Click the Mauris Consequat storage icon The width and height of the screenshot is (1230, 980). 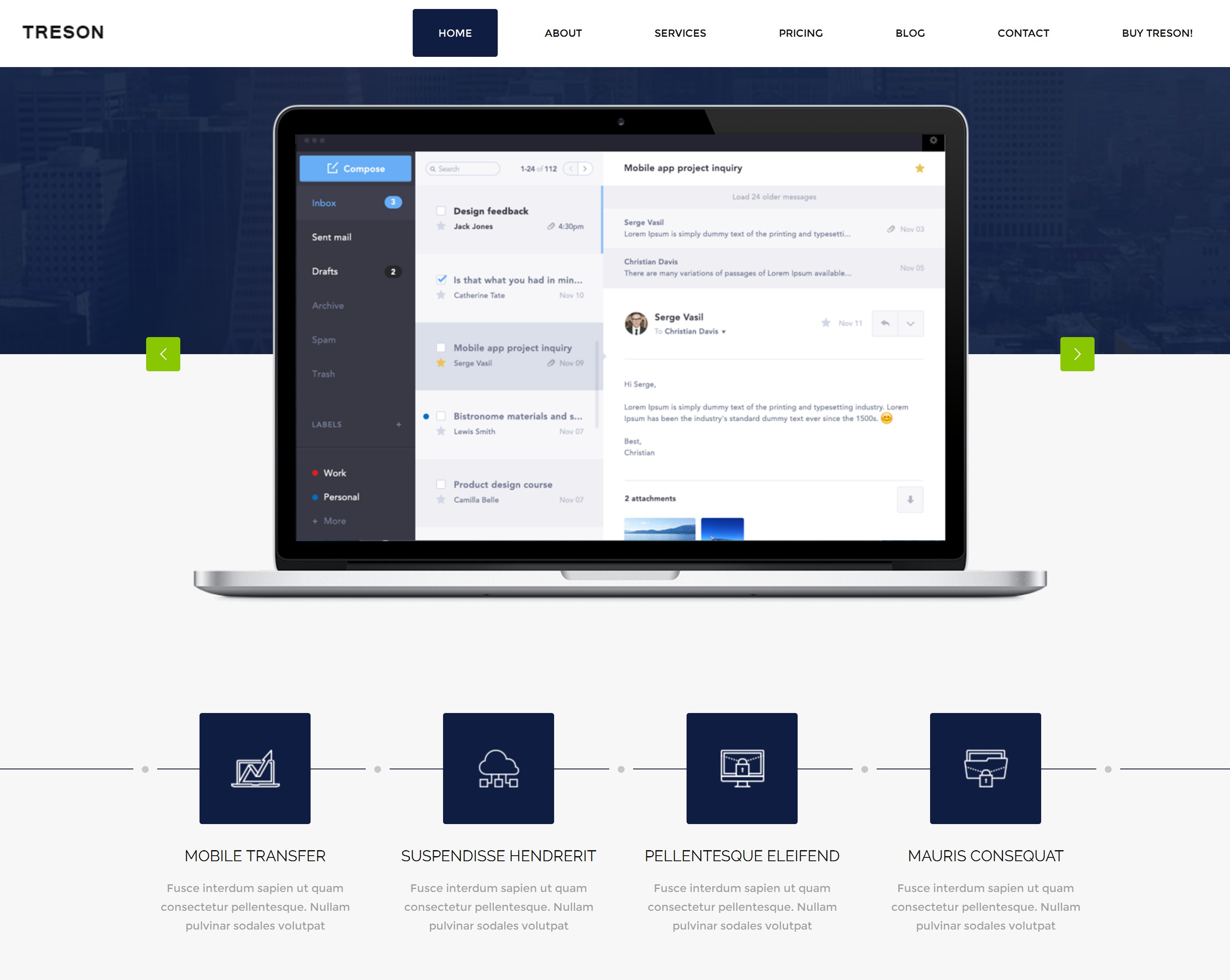984,769
